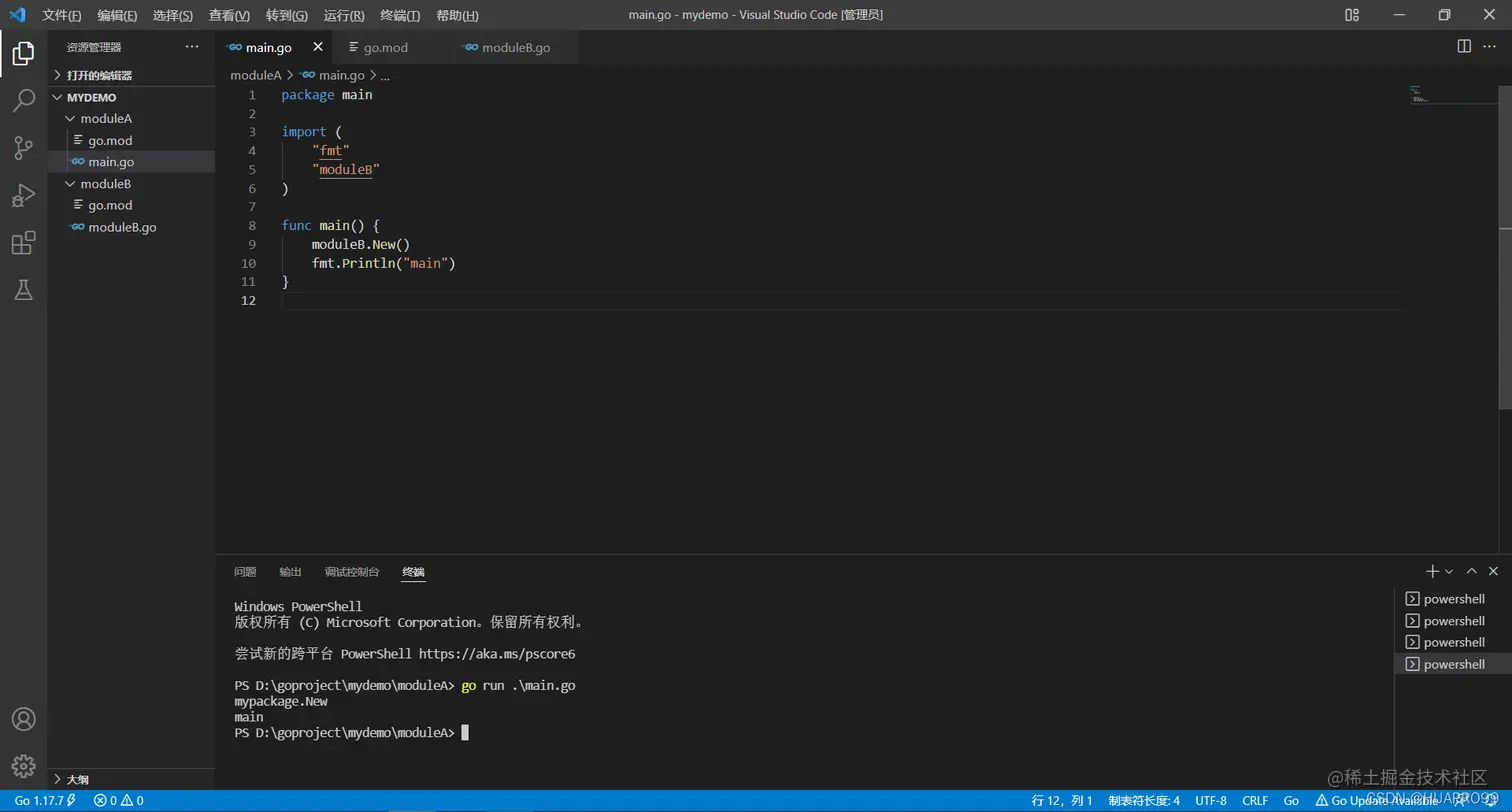
Task: Switch to the 问题 panel tab
Action: (x=245, y=572)
